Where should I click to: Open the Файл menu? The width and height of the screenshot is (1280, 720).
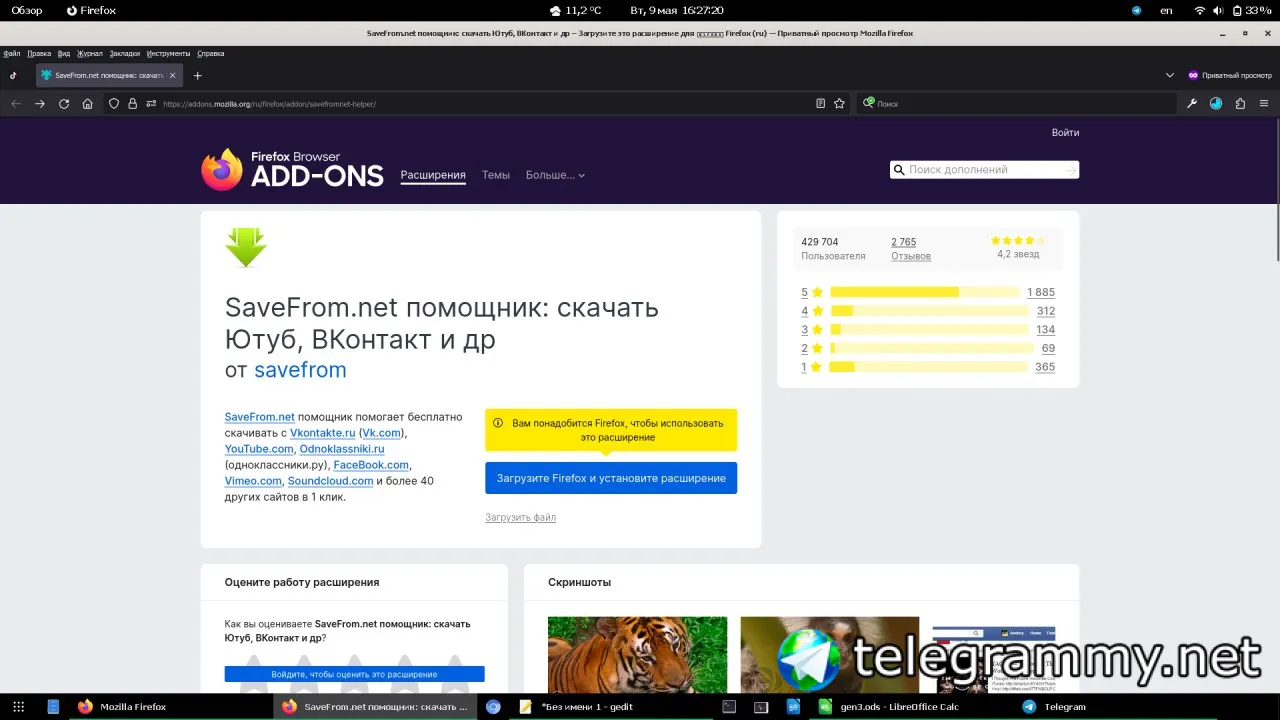(x=12, y=54)
